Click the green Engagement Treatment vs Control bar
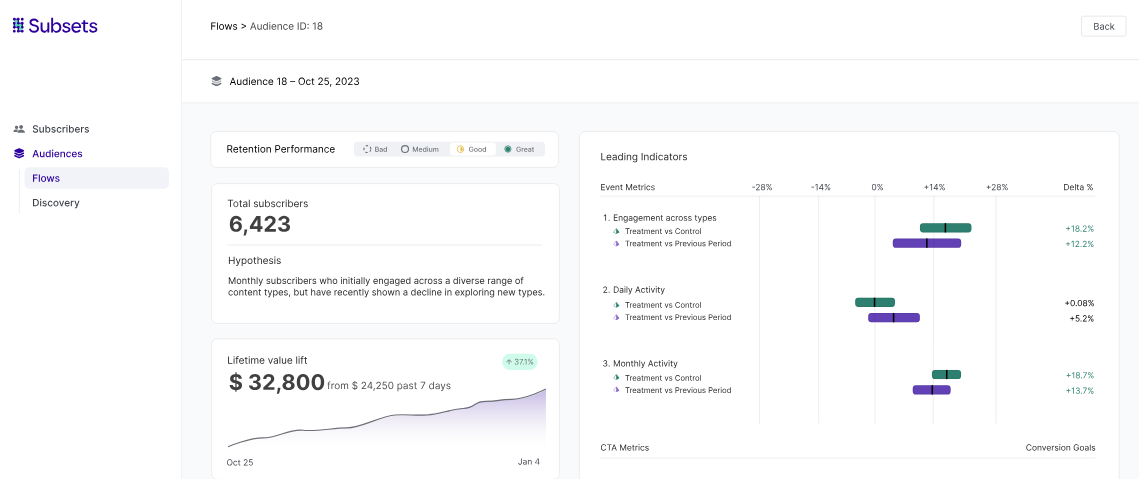 (x=945, y=228)
